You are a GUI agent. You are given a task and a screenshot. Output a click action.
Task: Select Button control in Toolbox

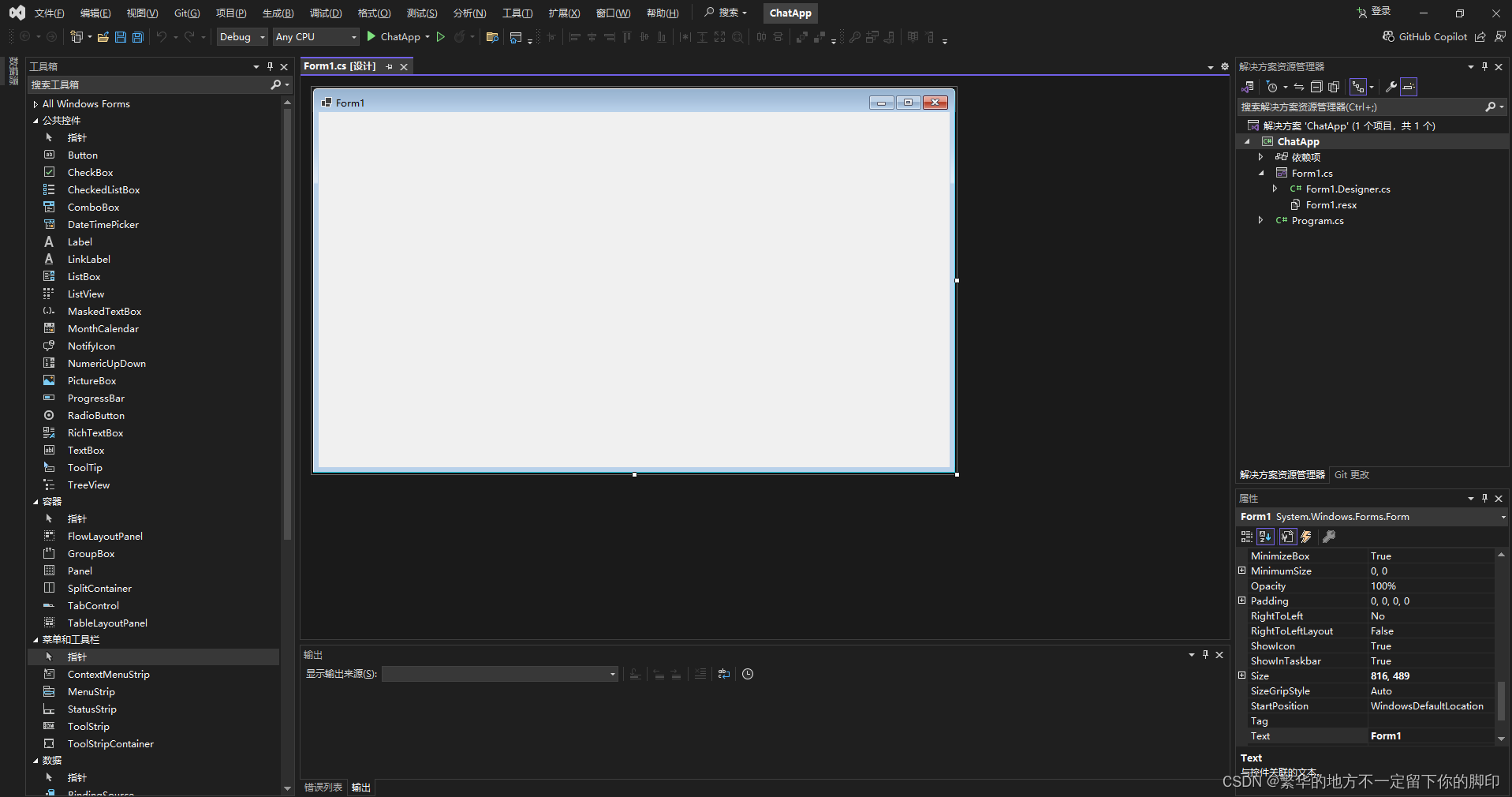click(x=83, y=155)
